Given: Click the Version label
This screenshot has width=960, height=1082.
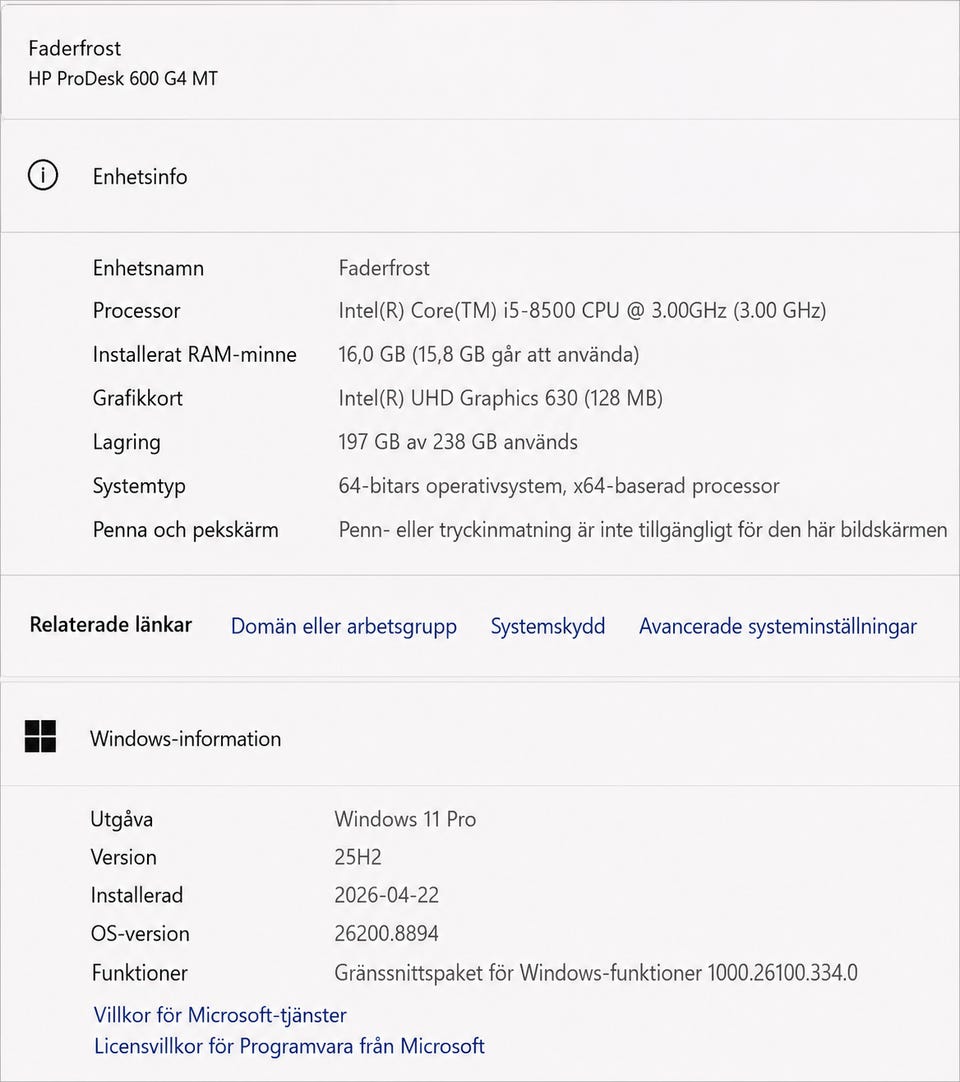Looking at the screenshot, I should pyautogui.click(x=124, y=857).
